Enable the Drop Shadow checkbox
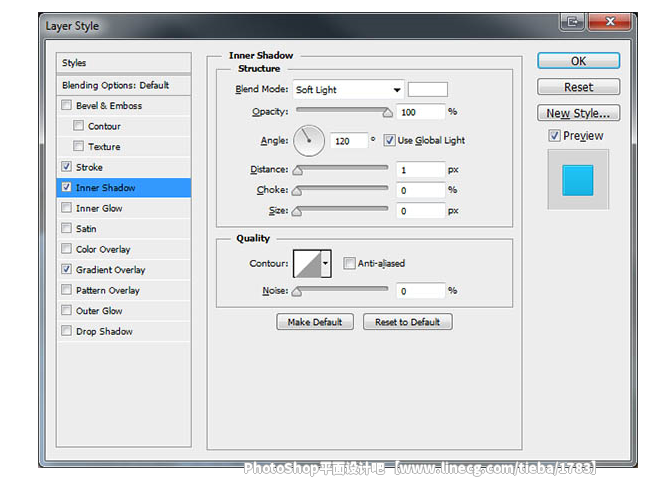Image resolution: width=652 pixels, height=487 pixels. 66,331
